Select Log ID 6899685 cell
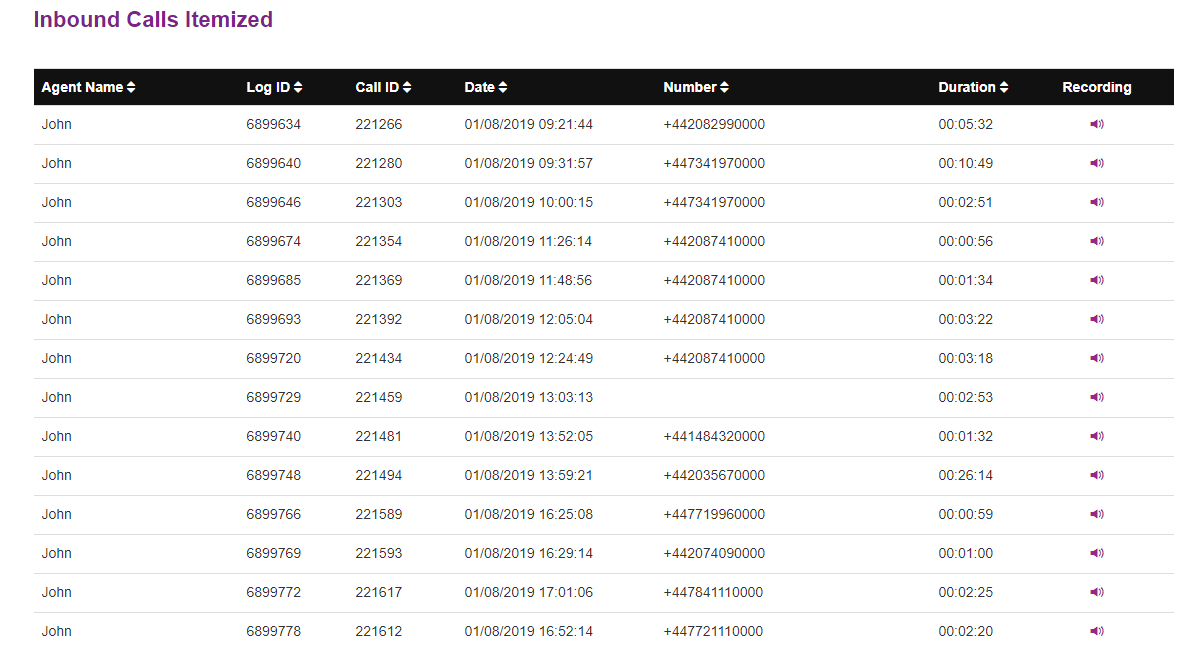The height and width of the screenshot is (660, 1184). click(x=273, y=280)
